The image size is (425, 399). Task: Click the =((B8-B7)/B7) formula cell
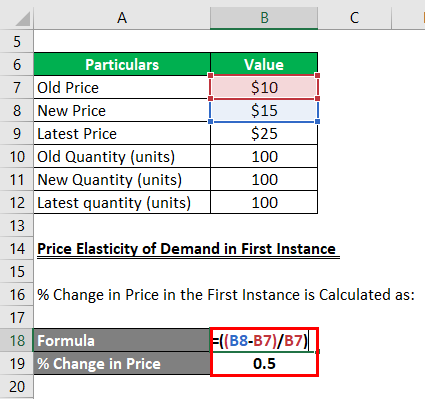pos(264,340)
